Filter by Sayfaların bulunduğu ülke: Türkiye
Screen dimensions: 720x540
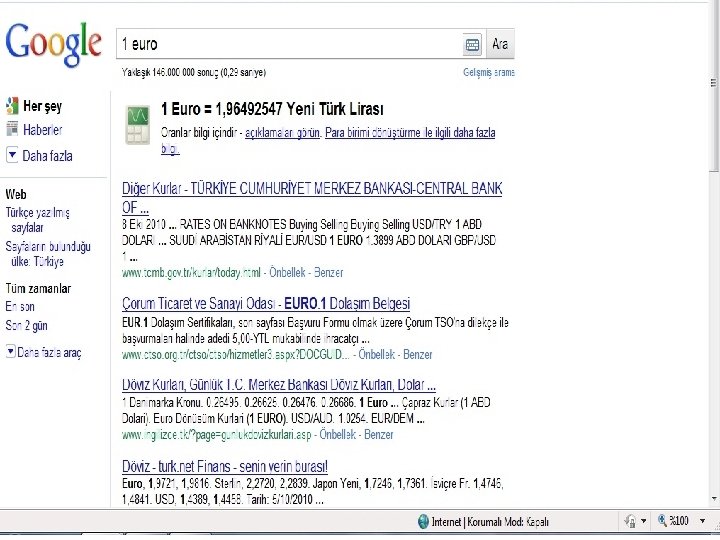48,254
